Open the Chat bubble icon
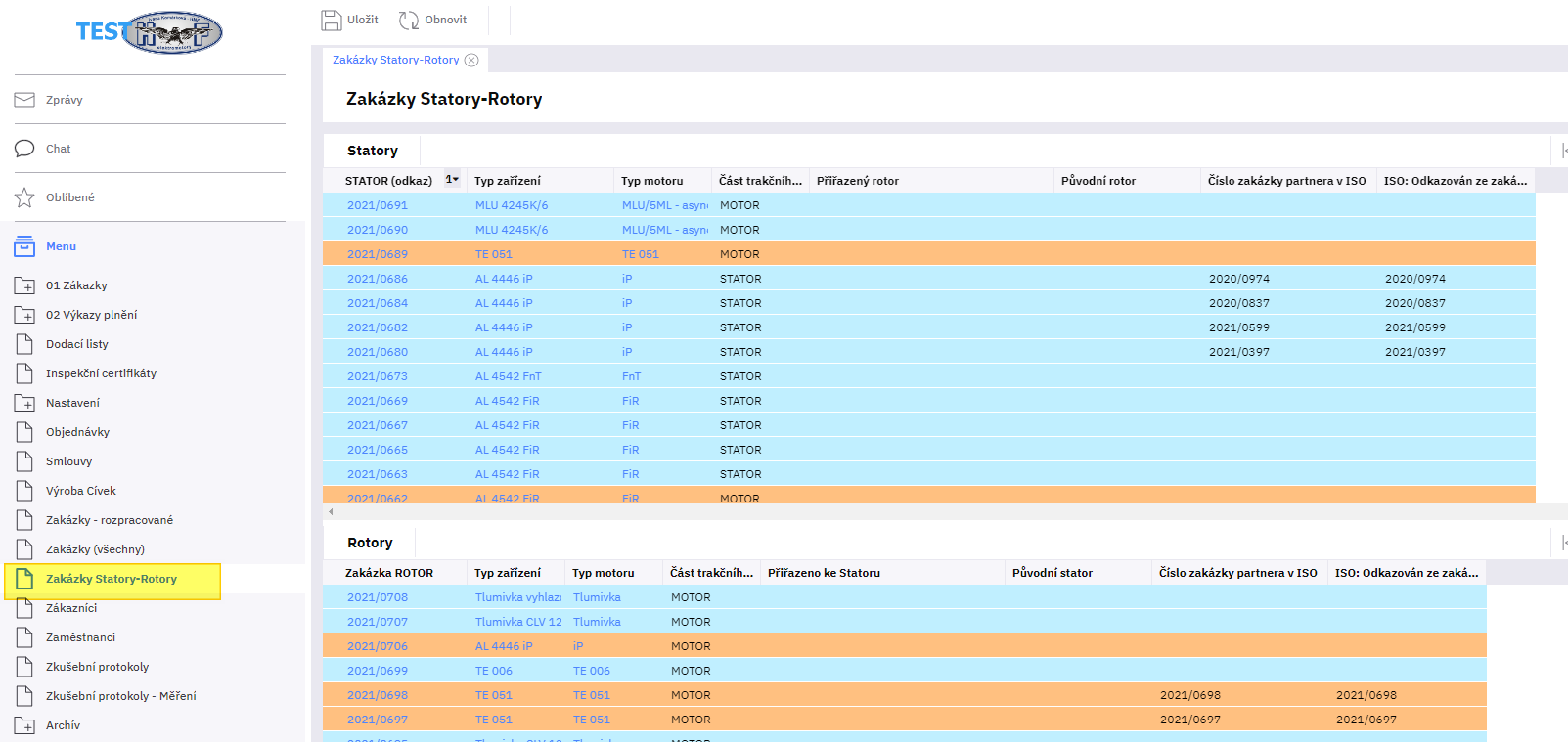The width and height of the screenshot is (1568, 742). pyautogui.click(x=24, y=149)
